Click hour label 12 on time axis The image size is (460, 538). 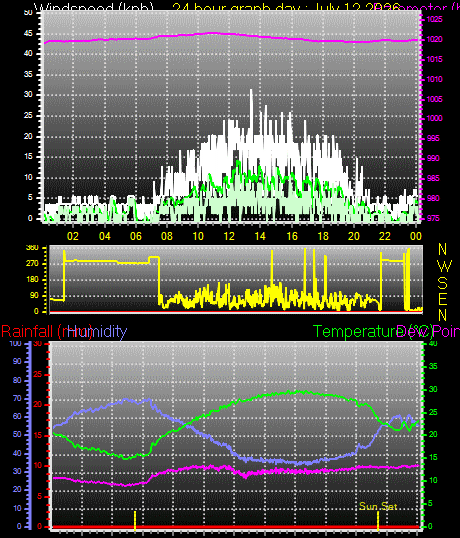229,236
